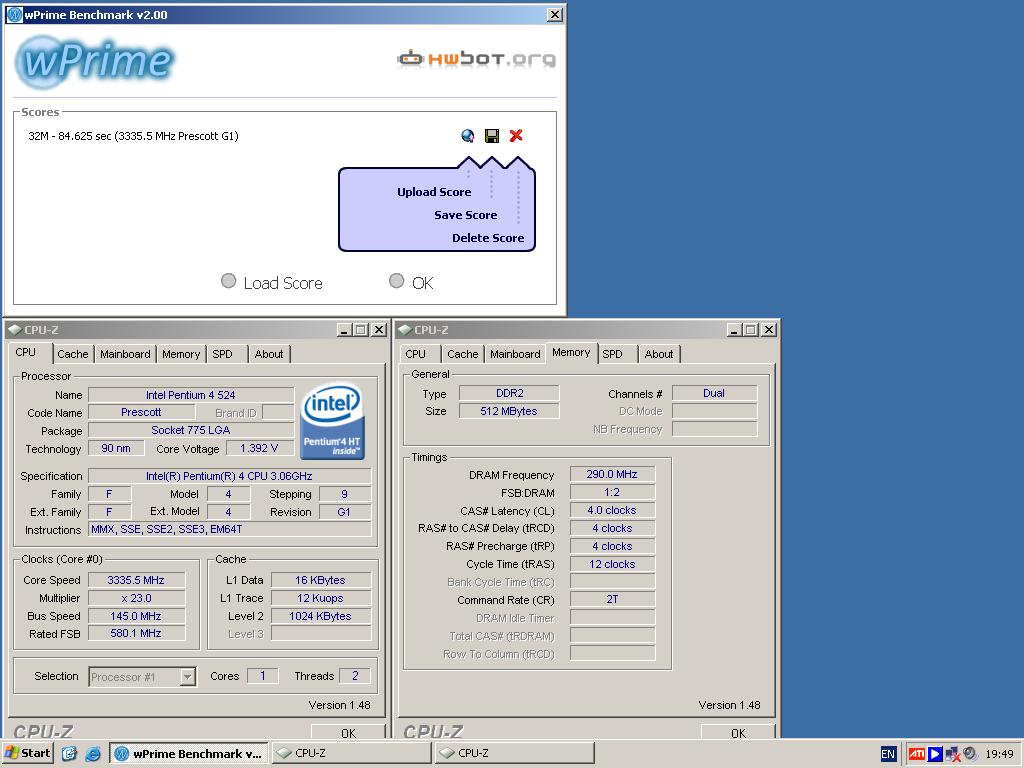Click the Rated FSB 580.1 MHz field
This screenshot has width=1024, height=768.
click(136, 633)
